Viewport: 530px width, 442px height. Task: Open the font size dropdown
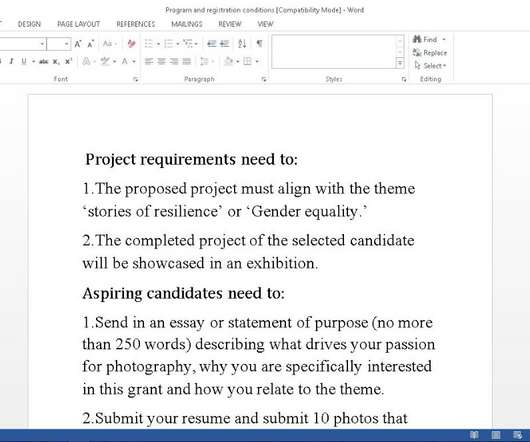click(x=66, y=44)
